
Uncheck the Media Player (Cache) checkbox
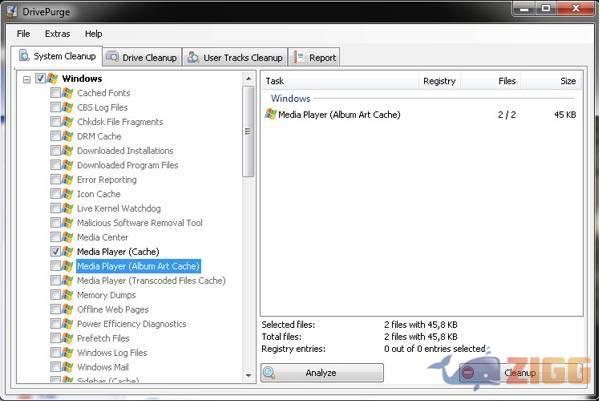(x=55, y=252)
